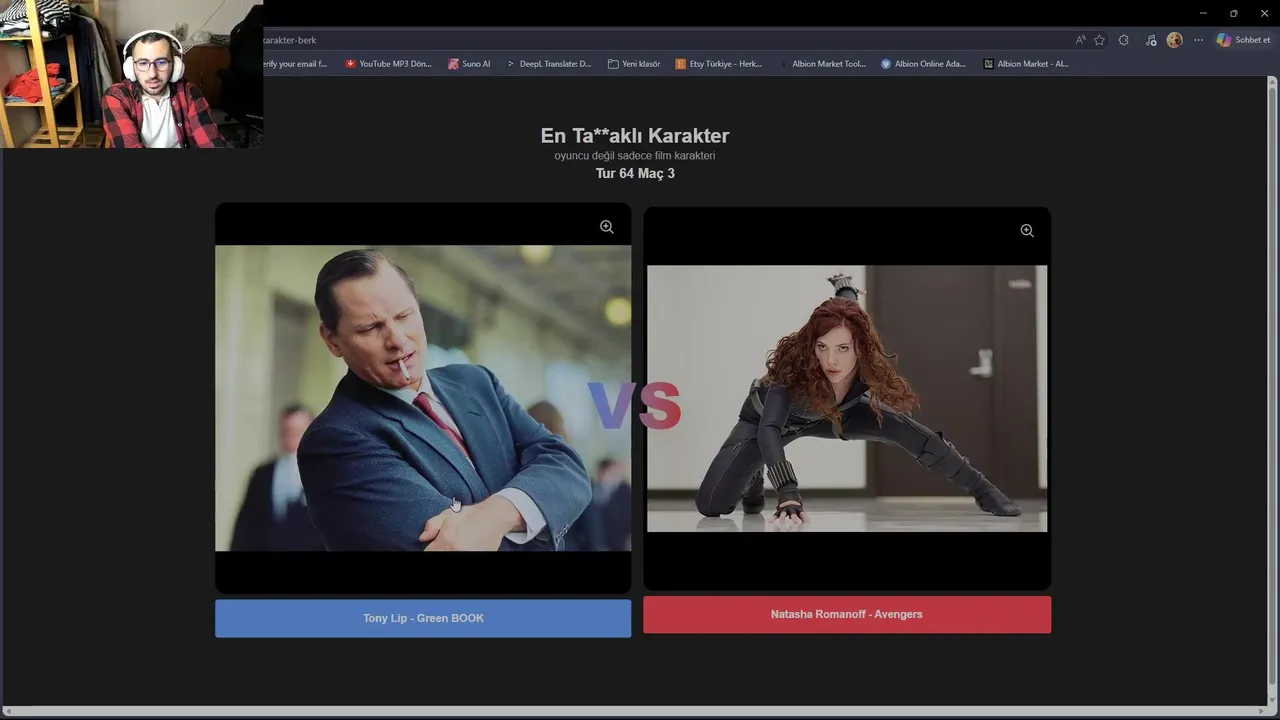Open the Albion Market - Al... bookmark
This screenshot has height=720, width=1280.
point(1026,64)
